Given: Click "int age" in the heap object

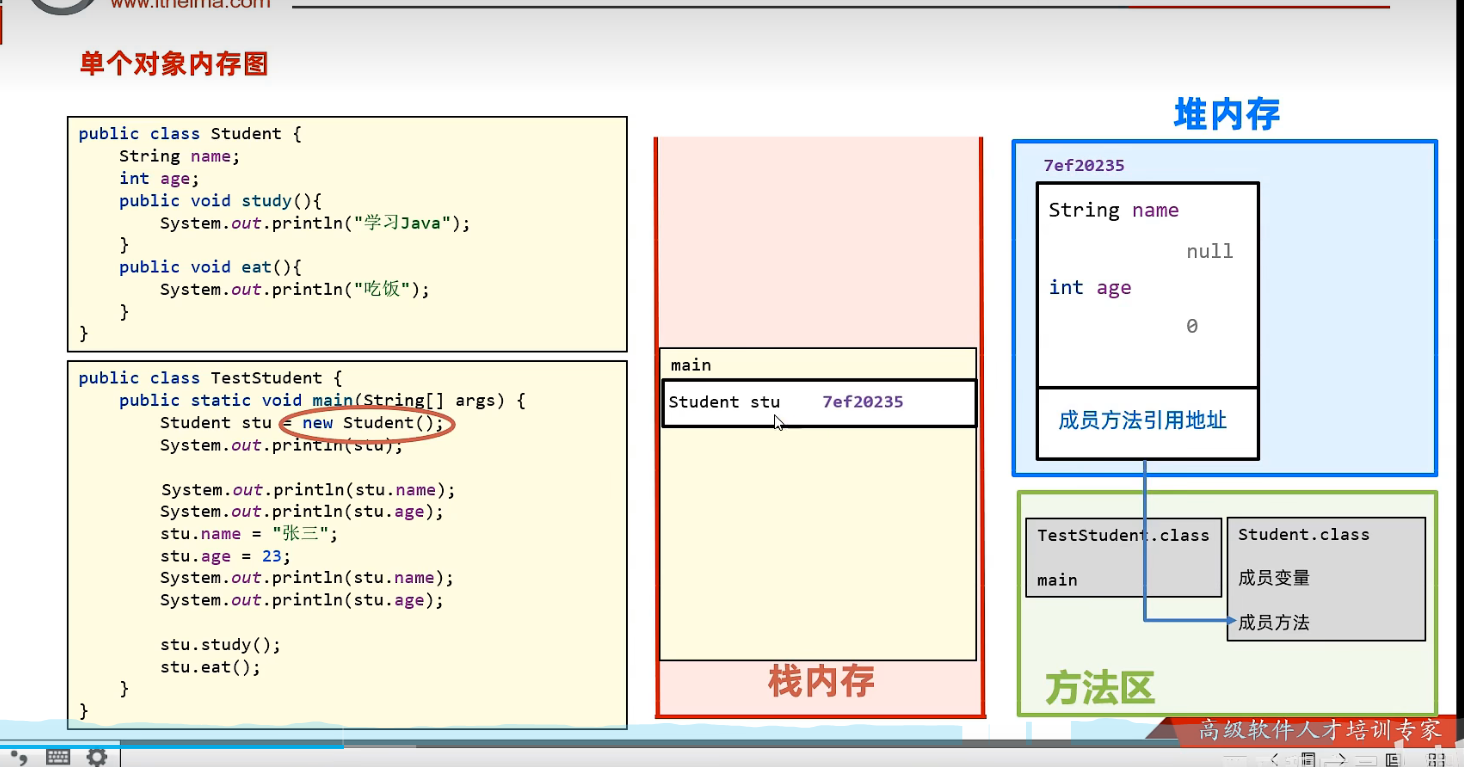Looking at the screenshot, I should tap(1090, 288).
